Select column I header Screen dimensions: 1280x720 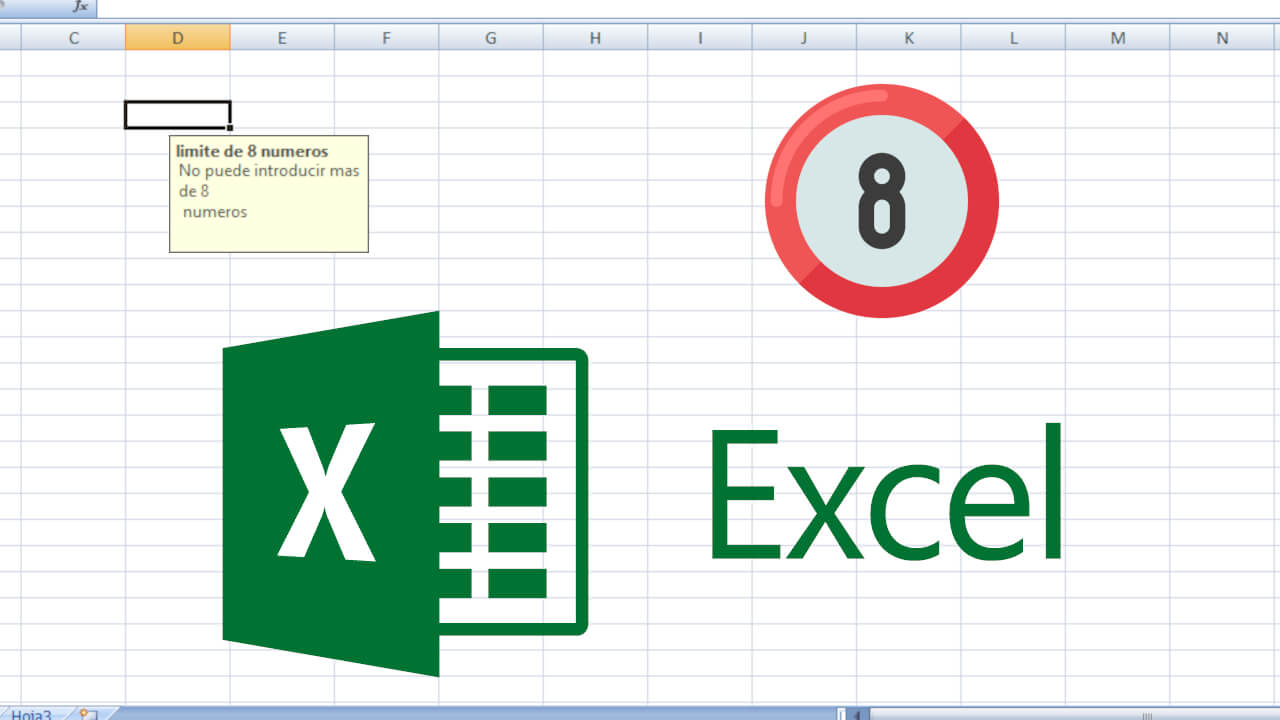click(700, 38)
